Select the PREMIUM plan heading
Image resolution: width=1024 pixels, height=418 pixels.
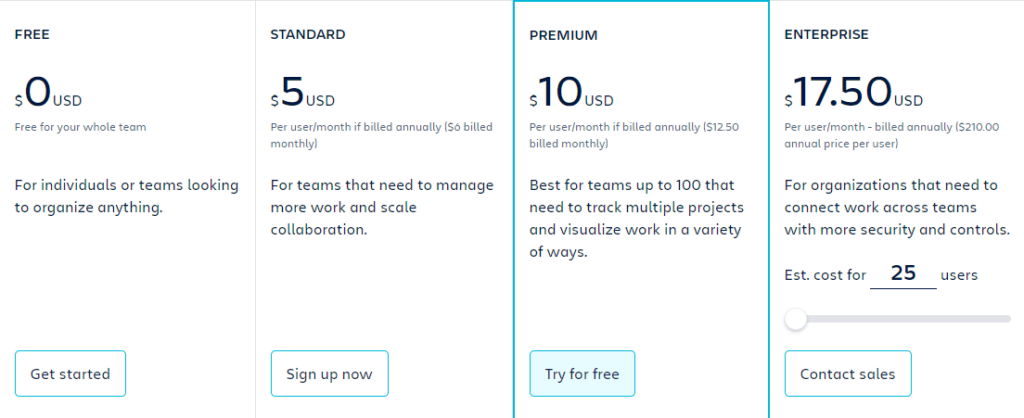pos(563,35)
